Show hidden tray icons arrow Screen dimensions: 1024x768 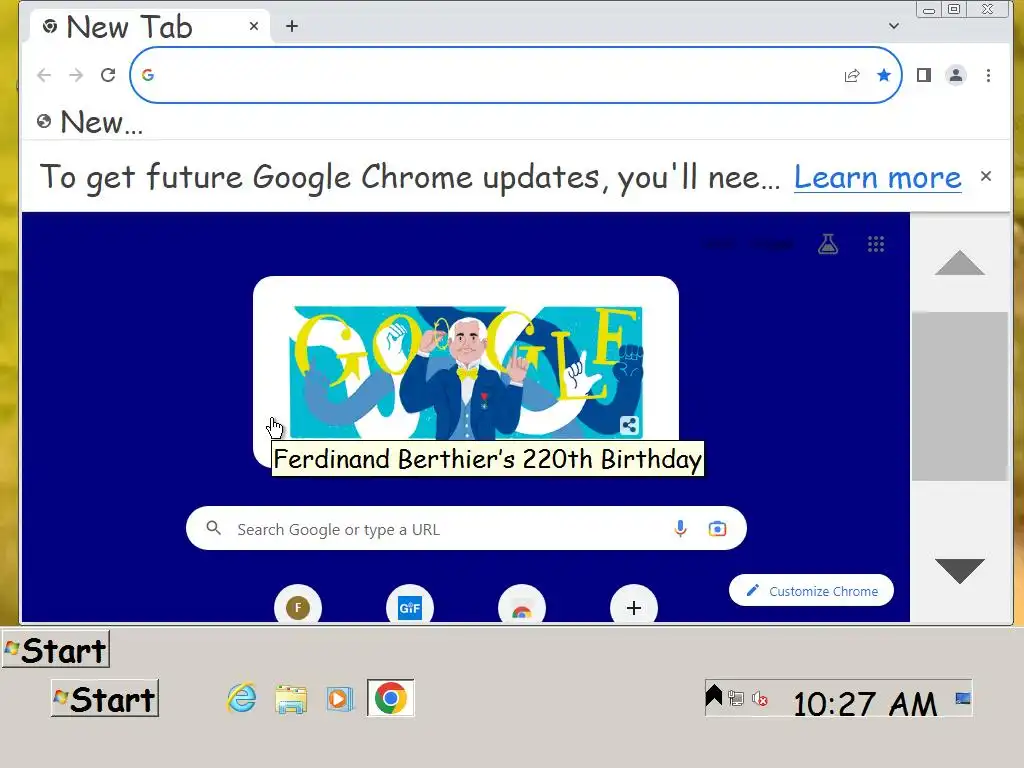point(714,695)
